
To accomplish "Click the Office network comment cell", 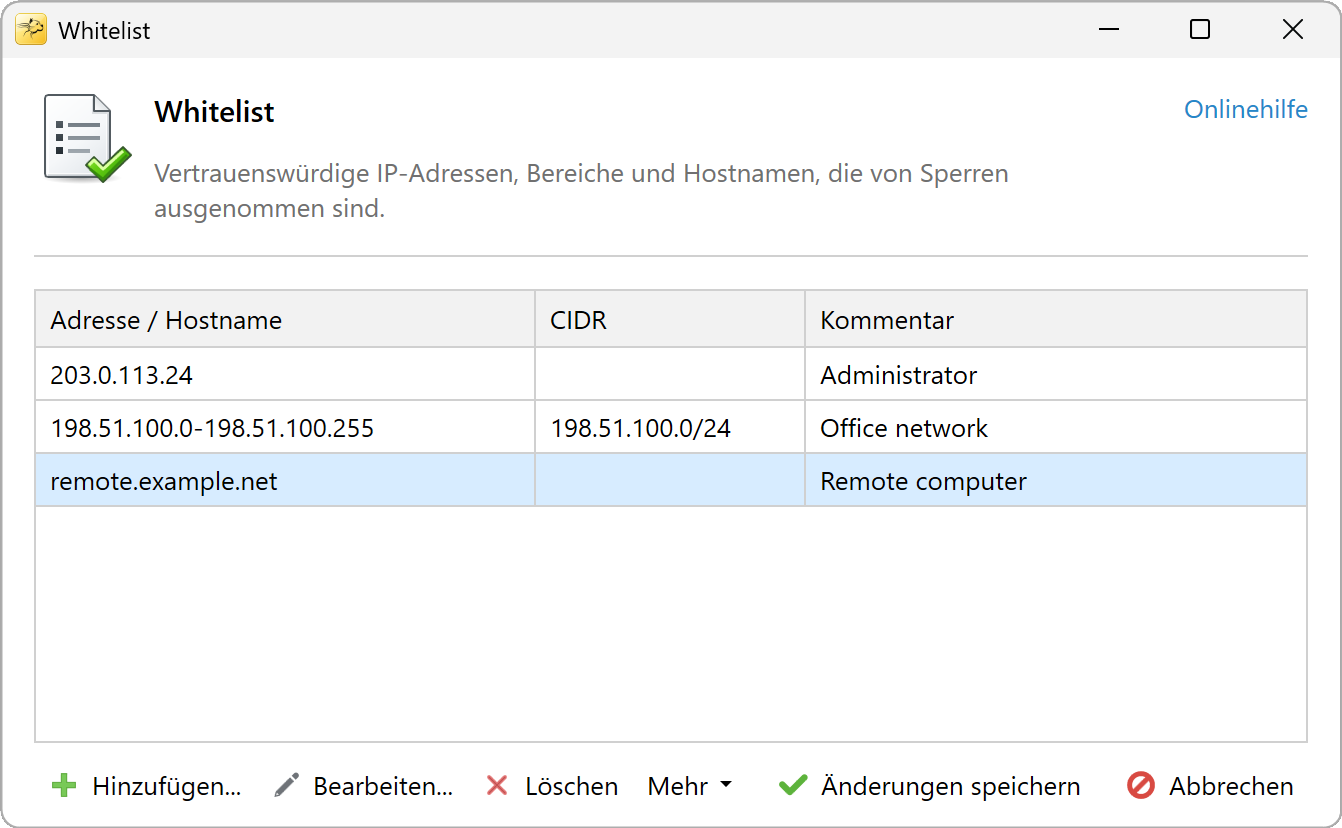I will 1056,428.
